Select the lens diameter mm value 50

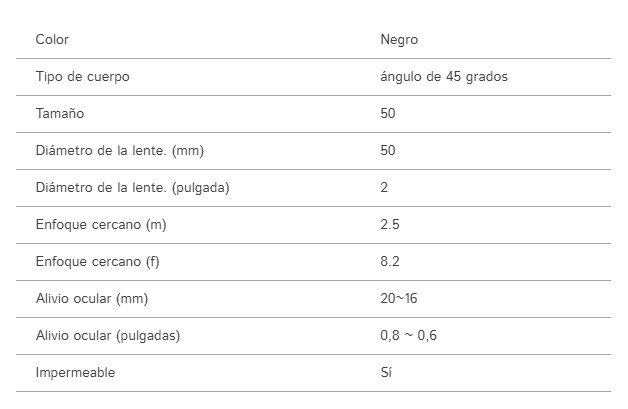(388, 150)
